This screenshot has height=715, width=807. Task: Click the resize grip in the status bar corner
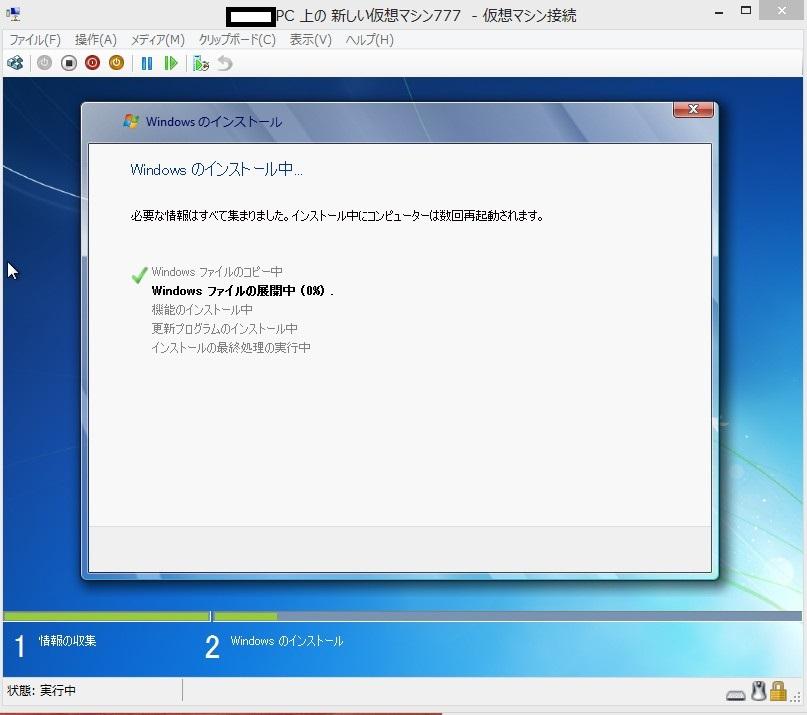pos(798,697)
